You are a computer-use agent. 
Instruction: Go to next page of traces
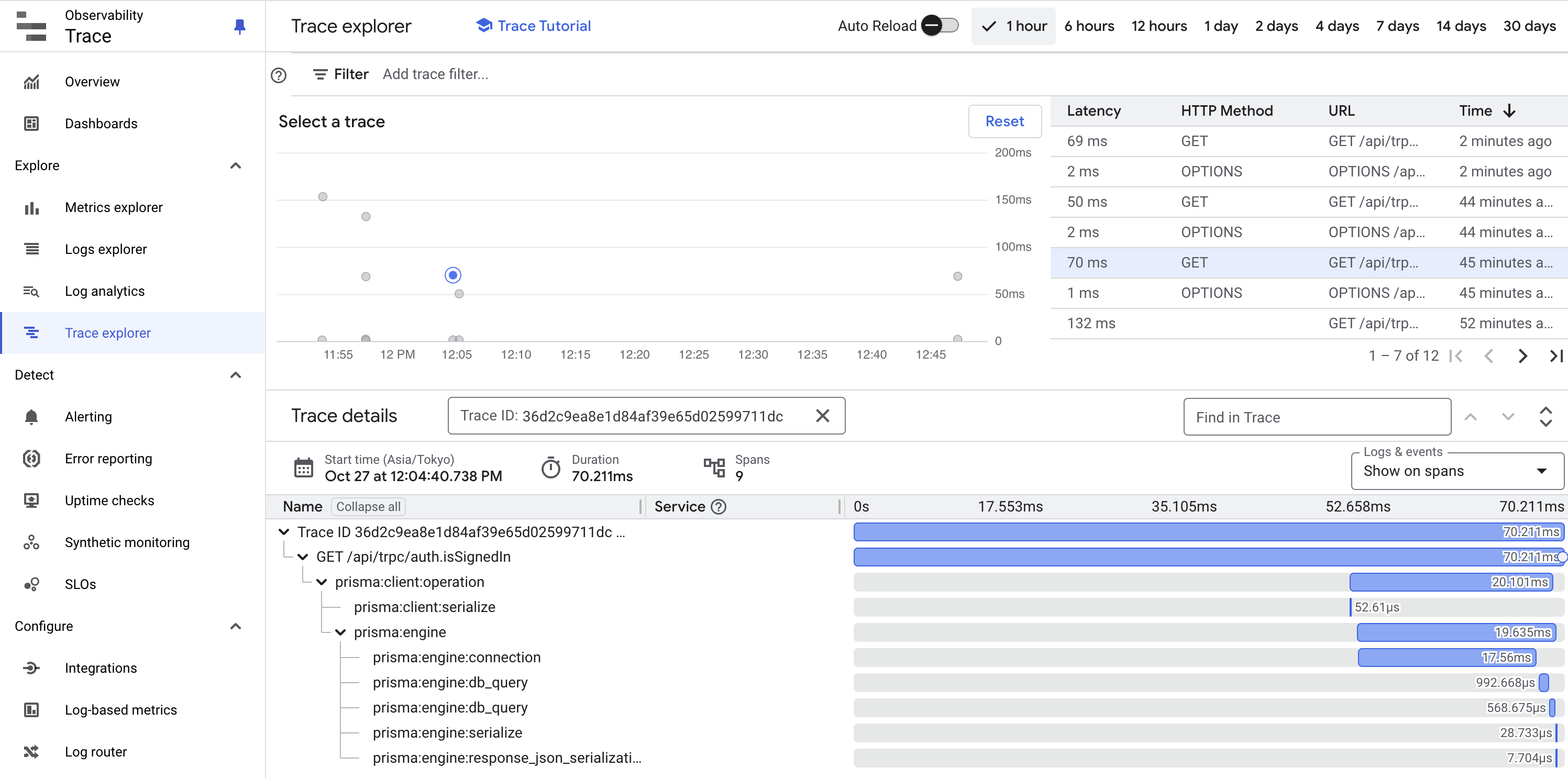click(x=1522, y=356)
